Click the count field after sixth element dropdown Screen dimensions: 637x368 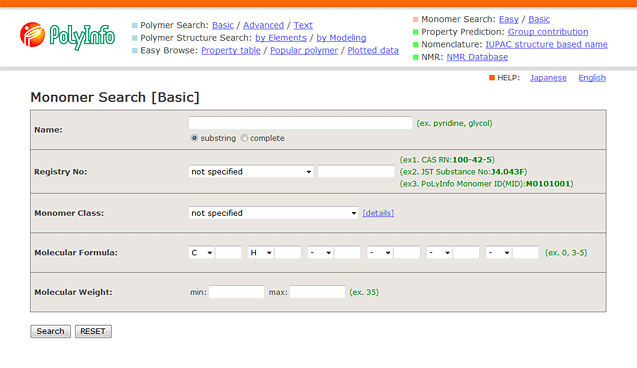pos(526,253)
